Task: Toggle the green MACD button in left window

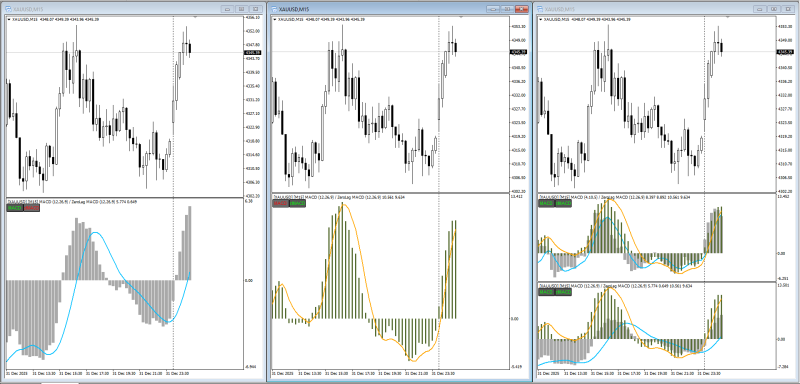Action: (x=15, y=208)
